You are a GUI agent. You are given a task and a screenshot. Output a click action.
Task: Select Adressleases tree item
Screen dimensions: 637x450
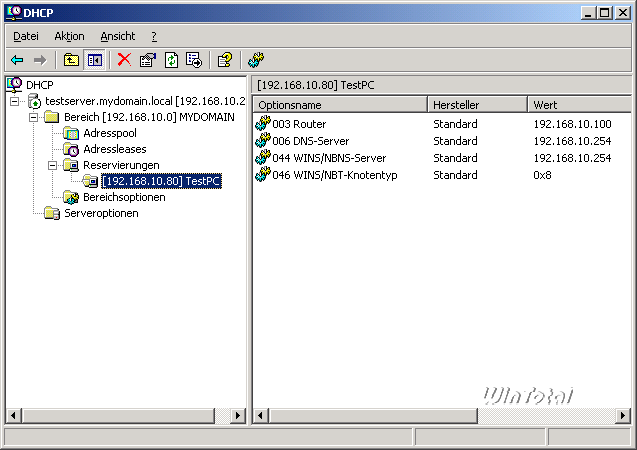pyautogui.click(x=115, y=149)
